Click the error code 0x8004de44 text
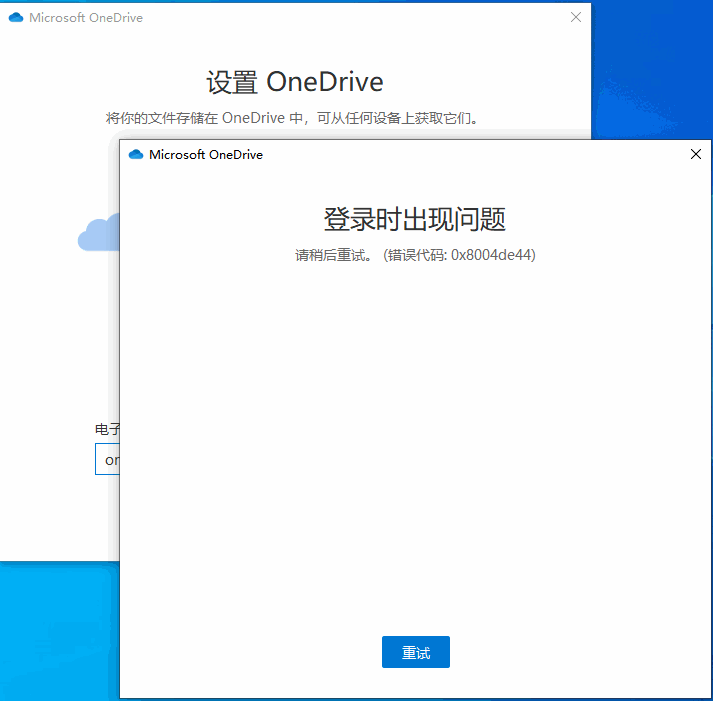The width and height of the screenshot is (713, 701). click(x=492, y=255)
